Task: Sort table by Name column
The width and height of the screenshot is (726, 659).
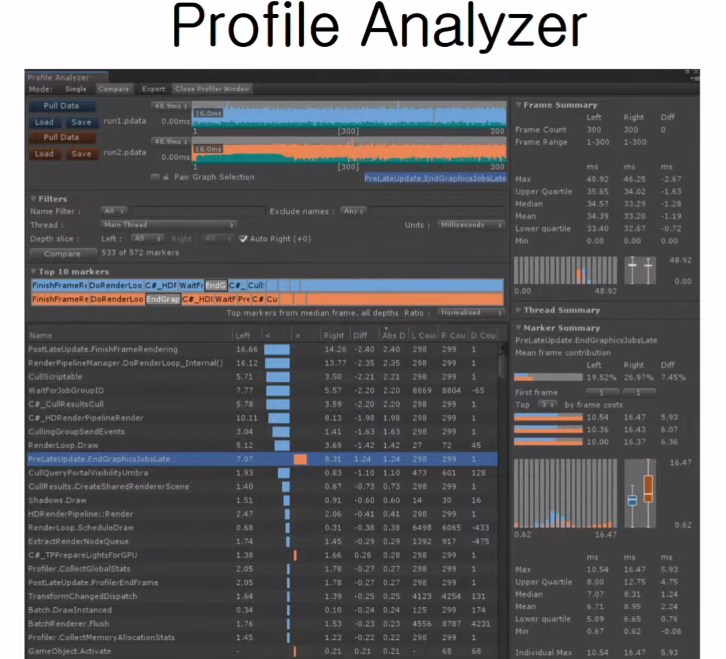Action: pyautogui.click(x=130, y=335)
